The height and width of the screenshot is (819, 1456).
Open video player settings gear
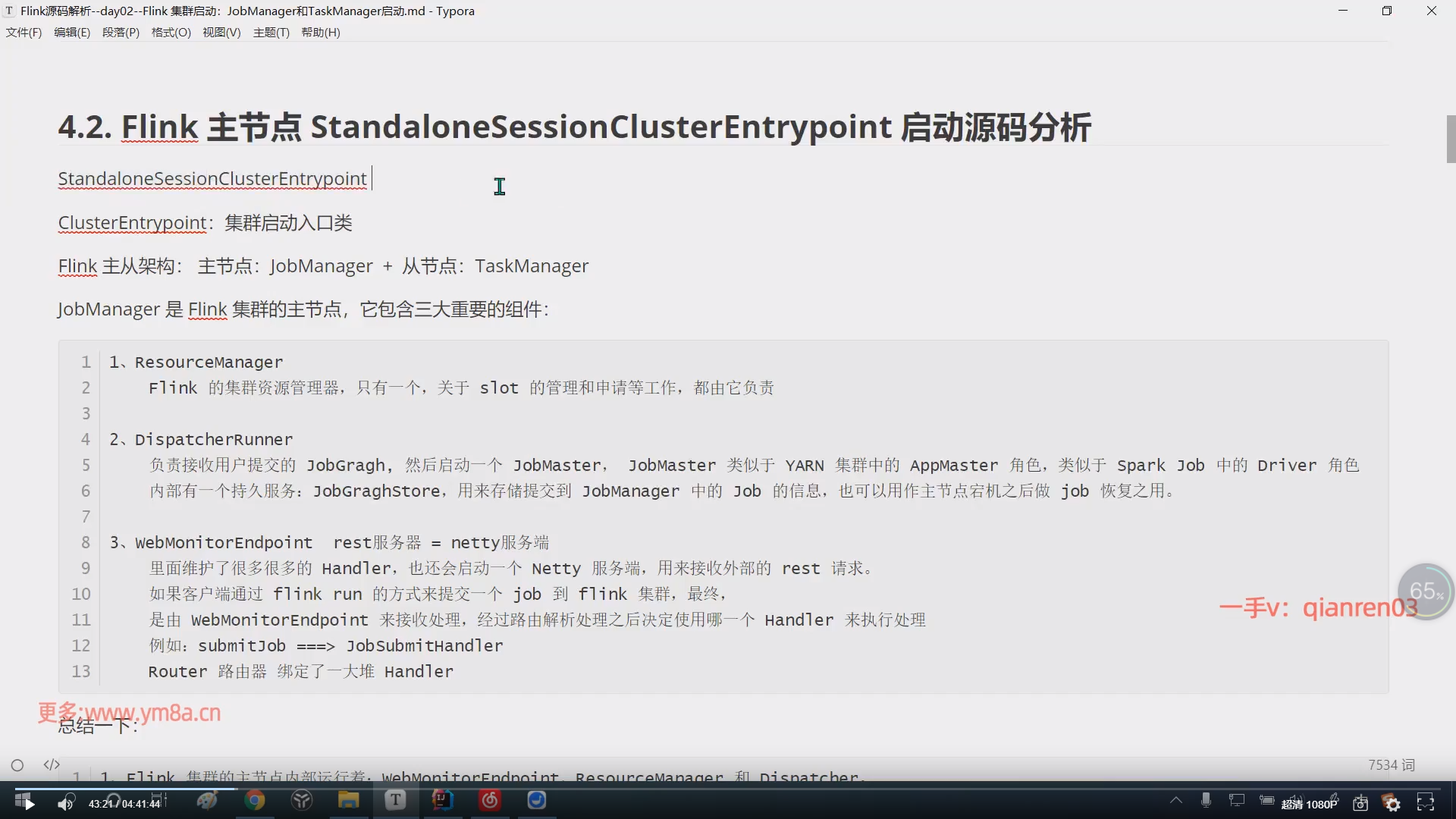pos(1392,803)
